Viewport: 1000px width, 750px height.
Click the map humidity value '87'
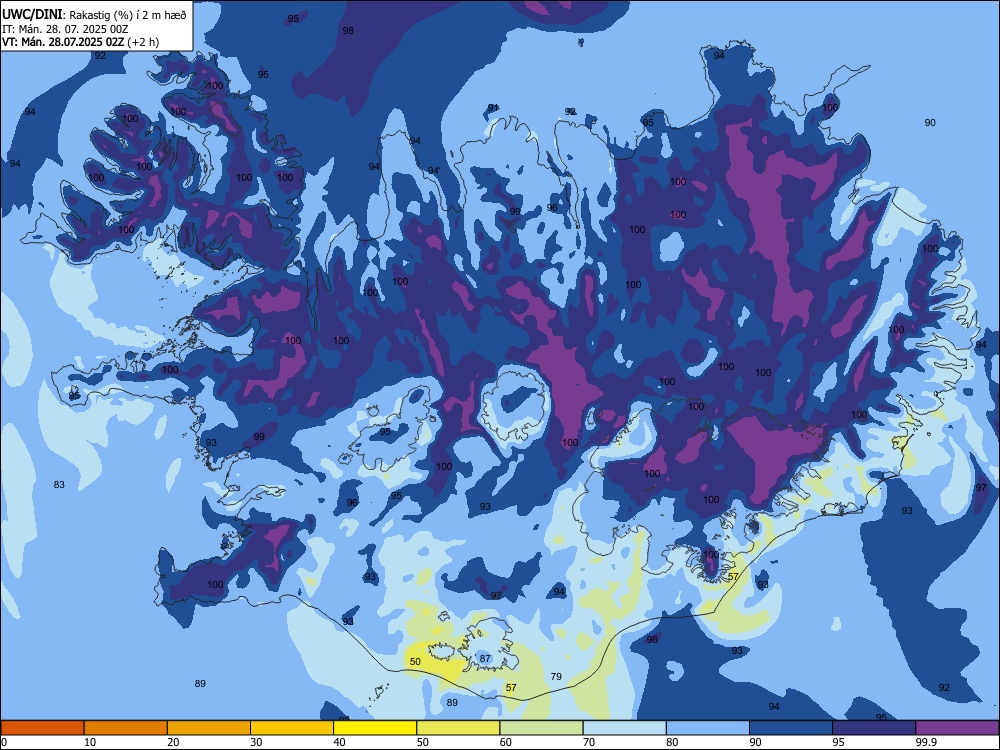(485, 658)
